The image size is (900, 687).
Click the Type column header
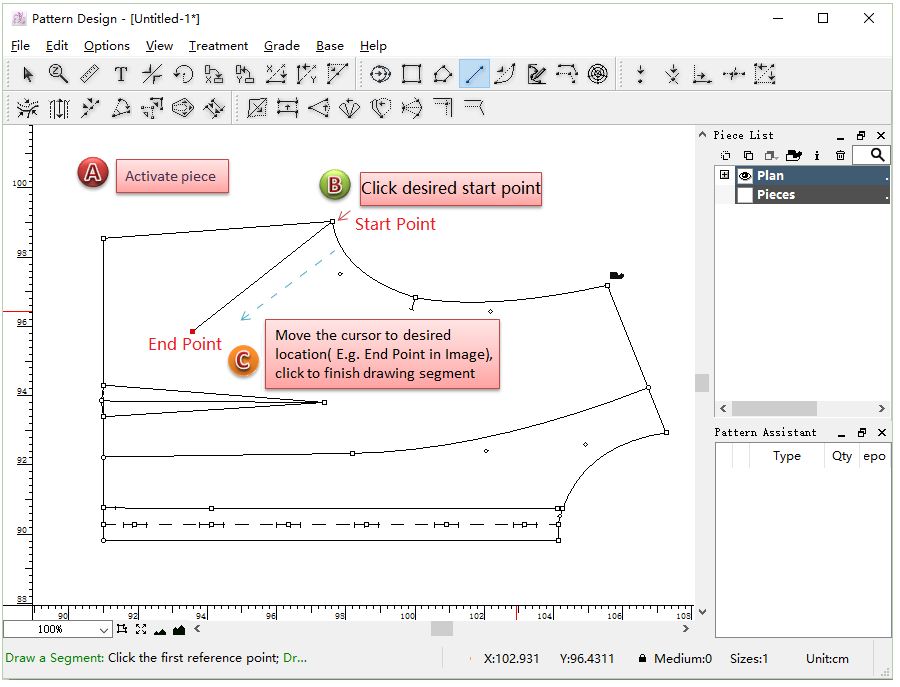(x=786, y=456)
